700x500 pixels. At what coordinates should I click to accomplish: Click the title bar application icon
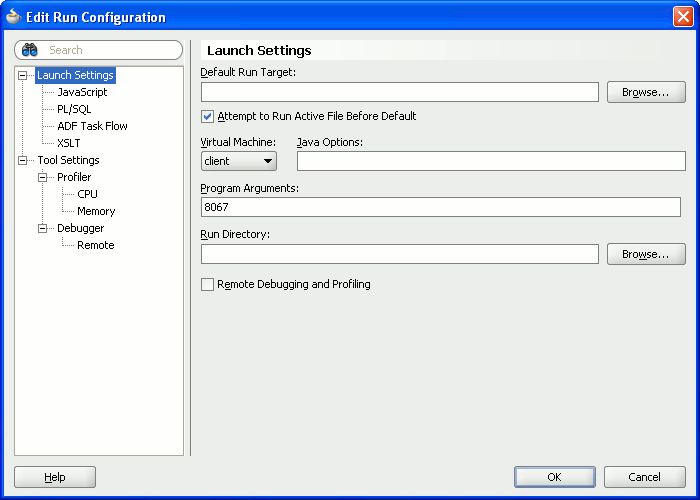(14, 16)
